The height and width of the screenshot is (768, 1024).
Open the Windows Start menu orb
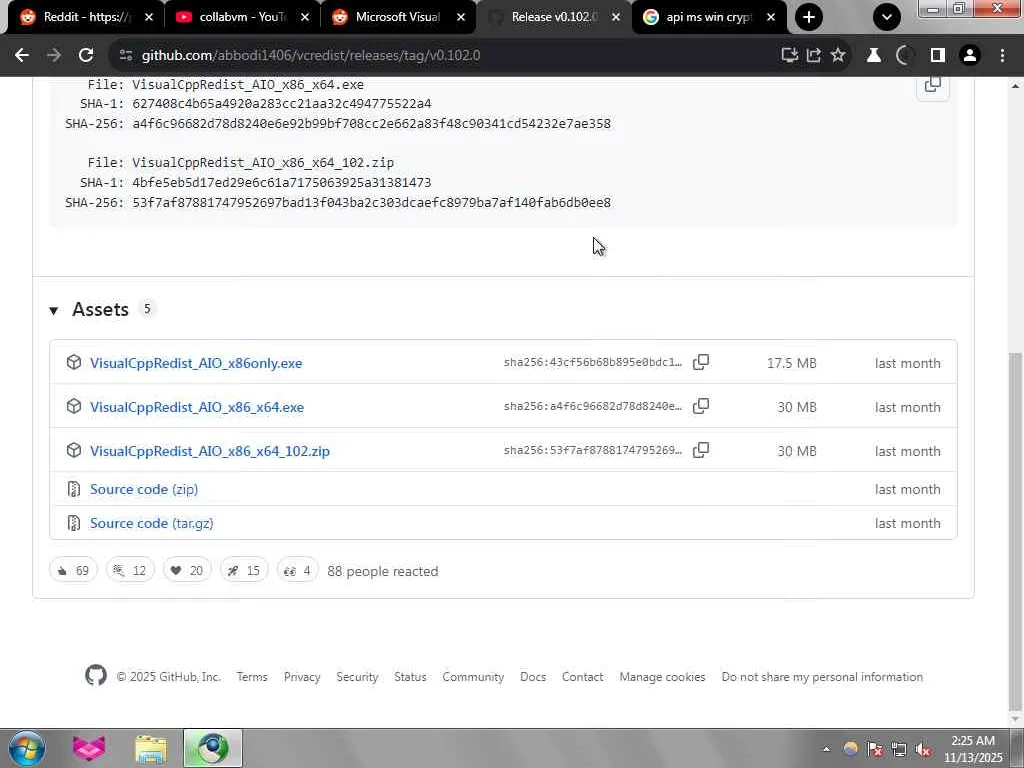click(27, 748)
